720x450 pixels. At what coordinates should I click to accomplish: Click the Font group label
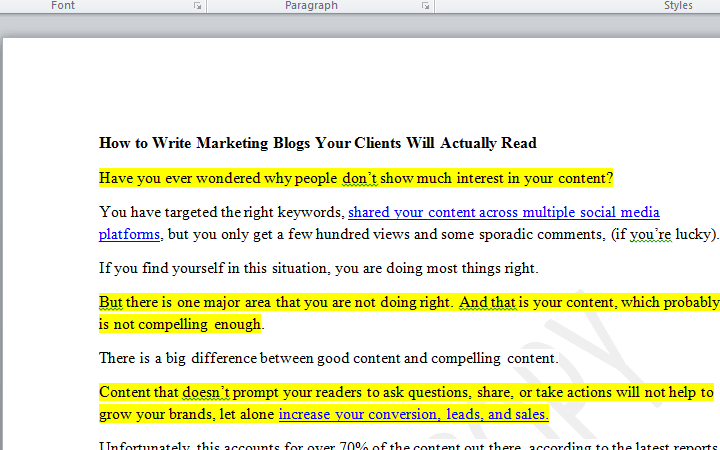tap(63, 6)
